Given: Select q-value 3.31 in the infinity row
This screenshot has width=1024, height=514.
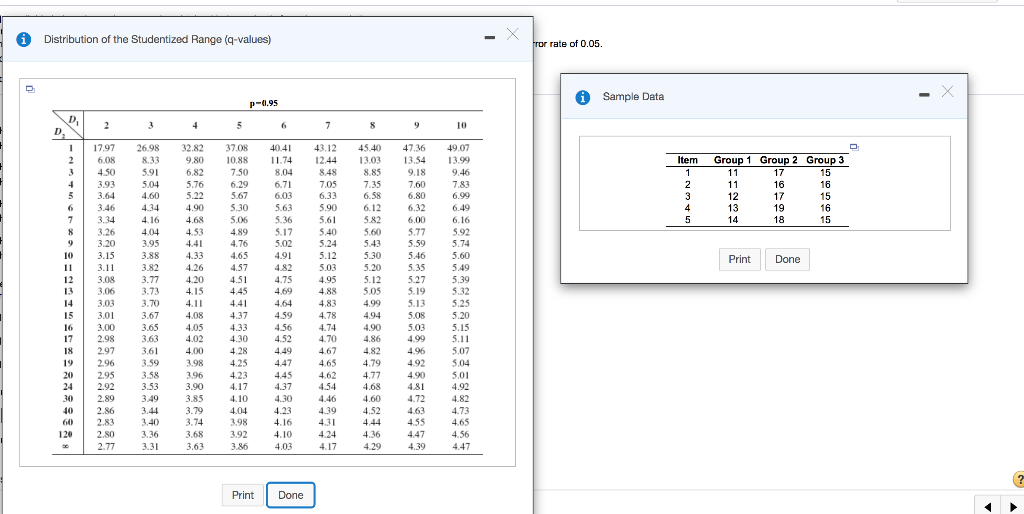Looking at the screenshot, I should tap(150, 447).
